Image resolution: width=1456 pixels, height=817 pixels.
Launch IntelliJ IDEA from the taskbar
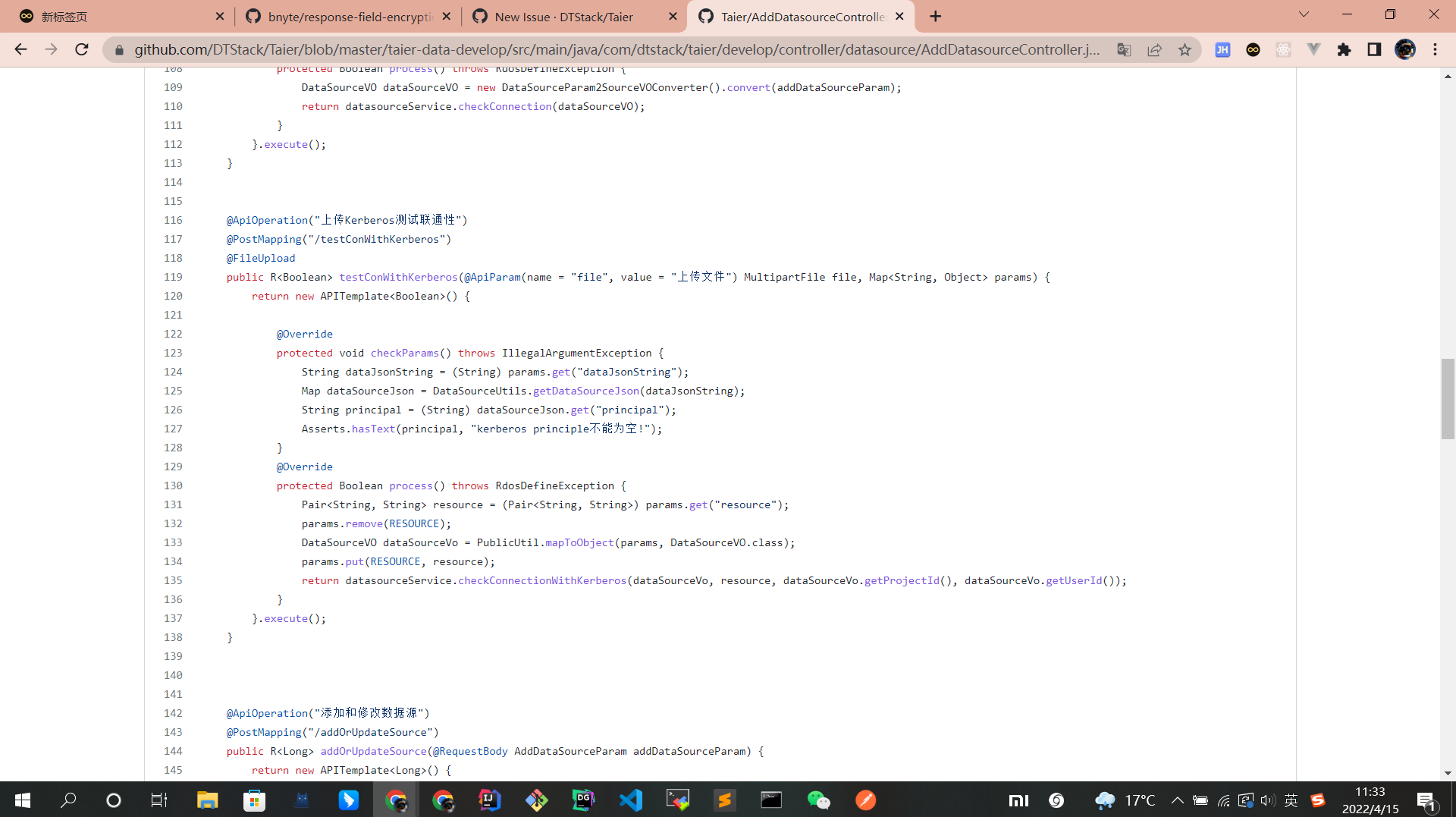coord(490,800)
